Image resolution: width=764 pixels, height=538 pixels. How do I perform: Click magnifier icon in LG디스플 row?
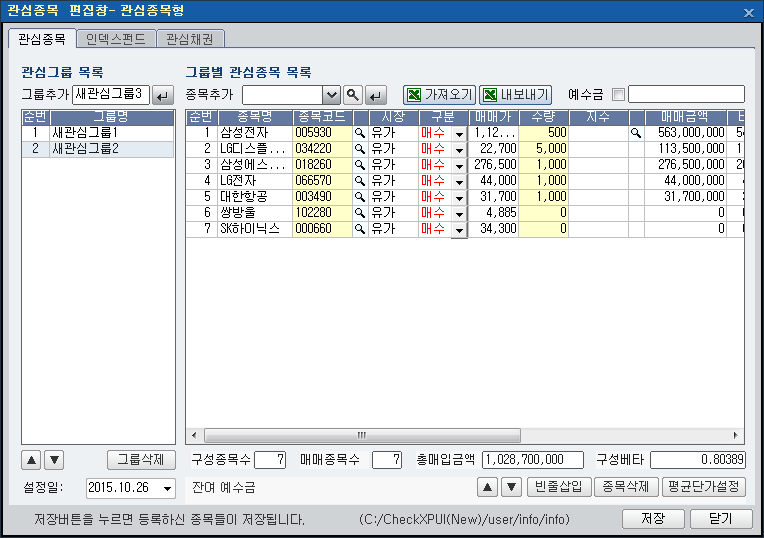360,149
